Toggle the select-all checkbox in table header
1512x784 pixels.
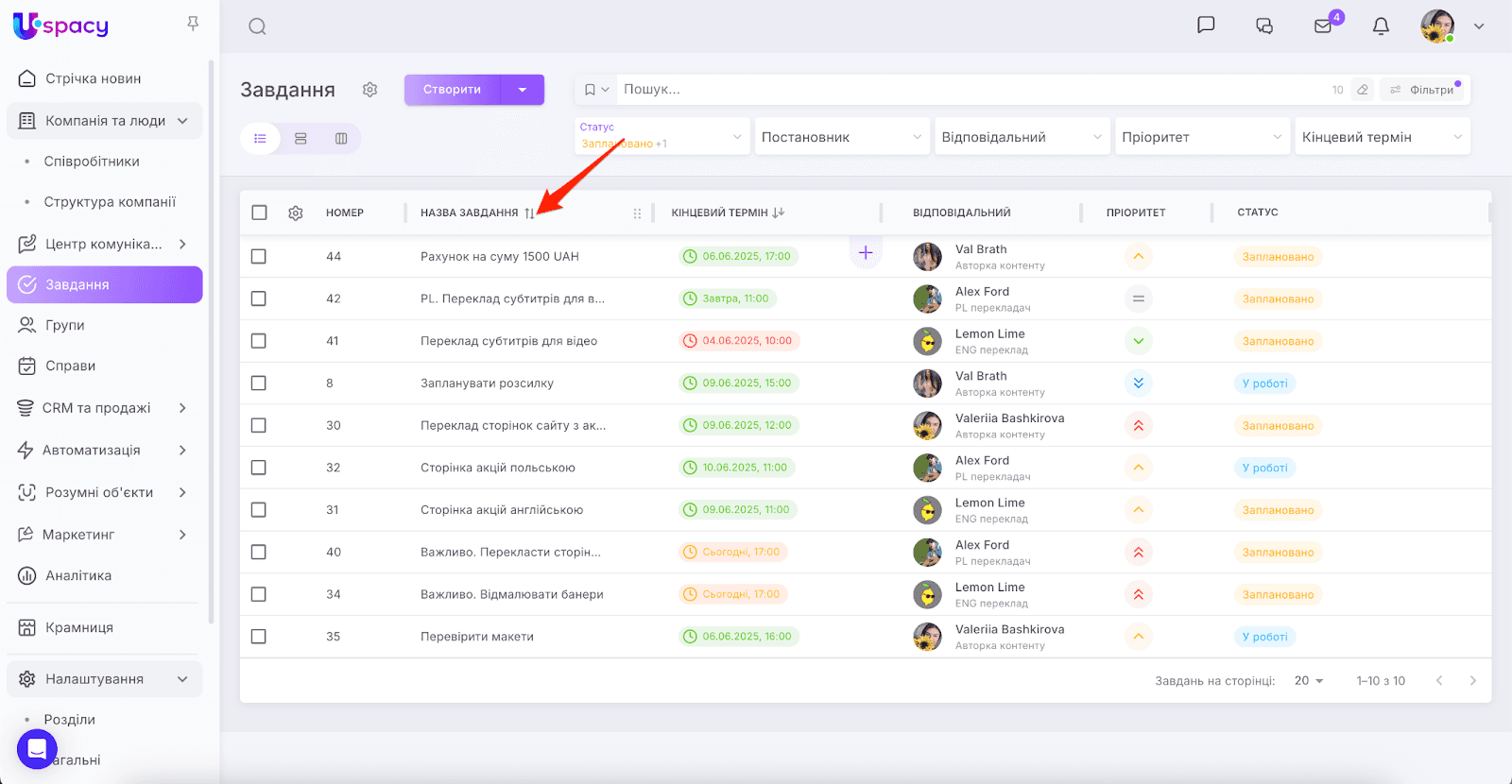click(x=259, y=213)
